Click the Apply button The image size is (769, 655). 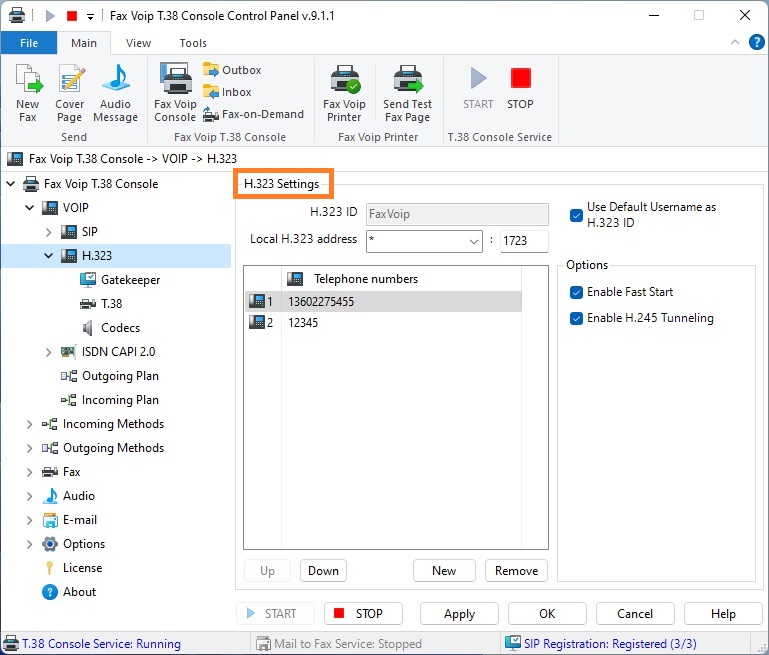point(460,614)
